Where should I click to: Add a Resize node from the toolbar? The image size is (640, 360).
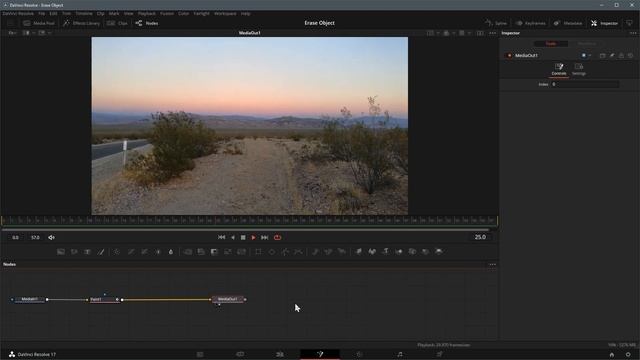[x=228, y=252]
